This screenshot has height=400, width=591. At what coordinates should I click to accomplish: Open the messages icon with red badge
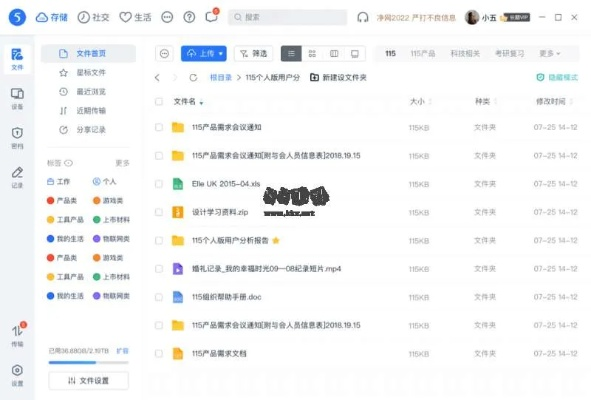pyautogui.click(x=212, y=17)
